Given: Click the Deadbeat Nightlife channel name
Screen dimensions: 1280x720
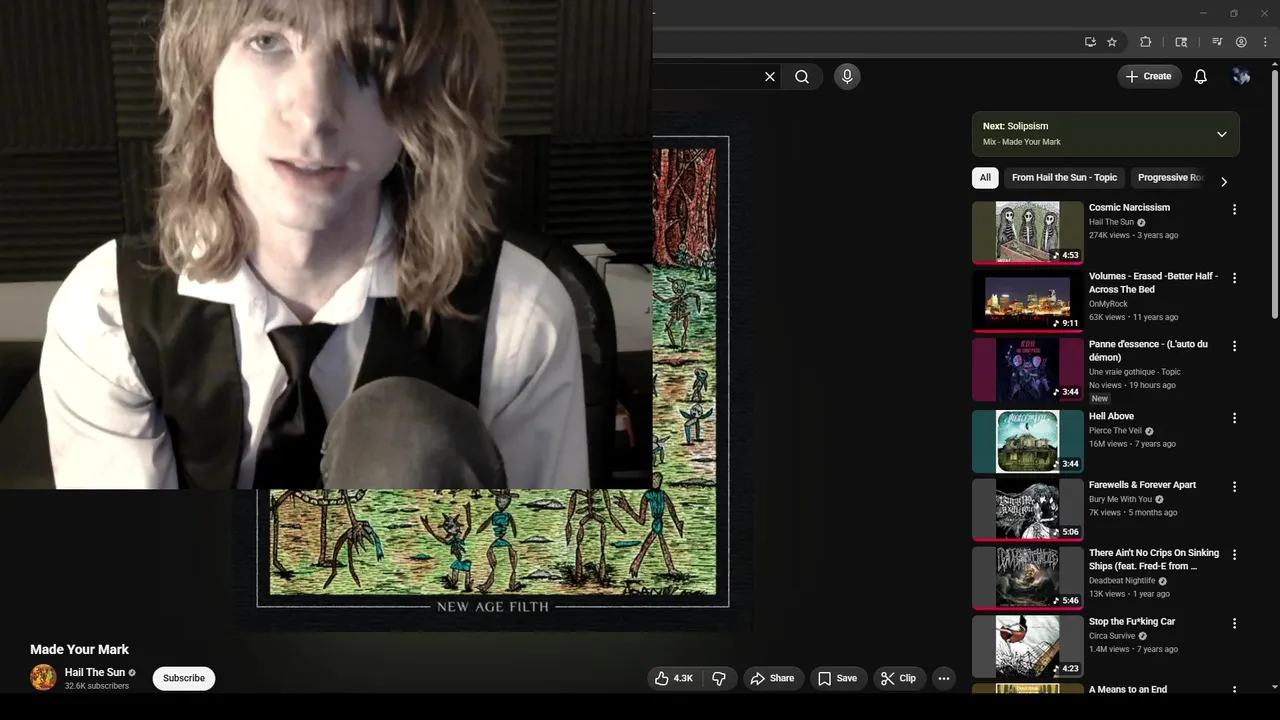Looking at the screenshot, I should [x=1122, y=580].
